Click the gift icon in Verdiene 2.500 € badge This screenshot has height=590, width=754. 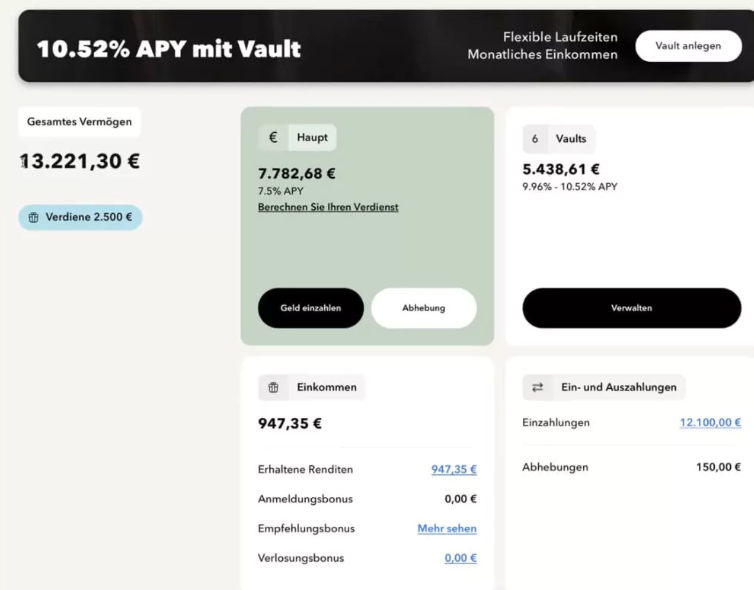33,217
